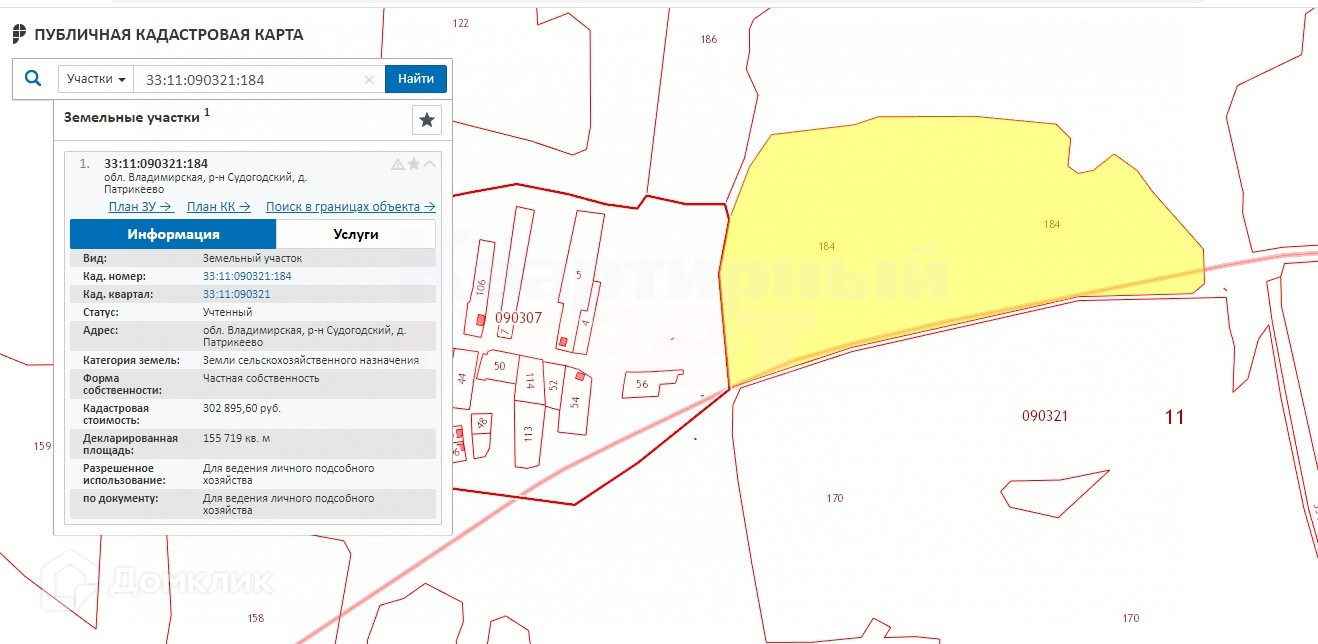Open the Участки search type dropdown
The height and width of the screenshot is (644, 1318).
pyautogui.click(x=96, y=79)
